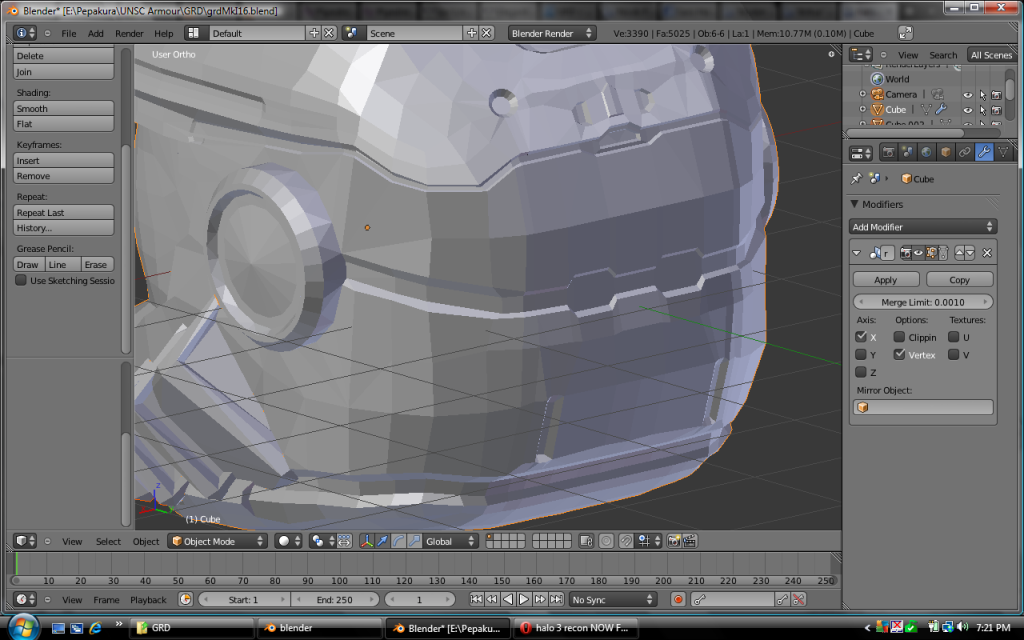Click the Camera object icon in outliner
The image size is (1024, 640).
877,94
